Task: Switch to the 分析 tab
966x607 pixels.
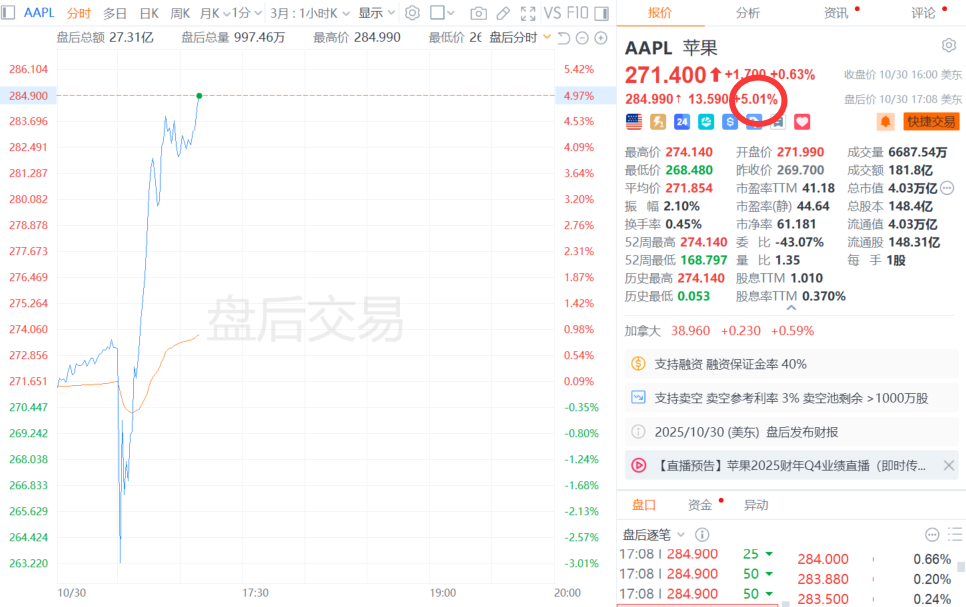Action: tap(747, 13)
